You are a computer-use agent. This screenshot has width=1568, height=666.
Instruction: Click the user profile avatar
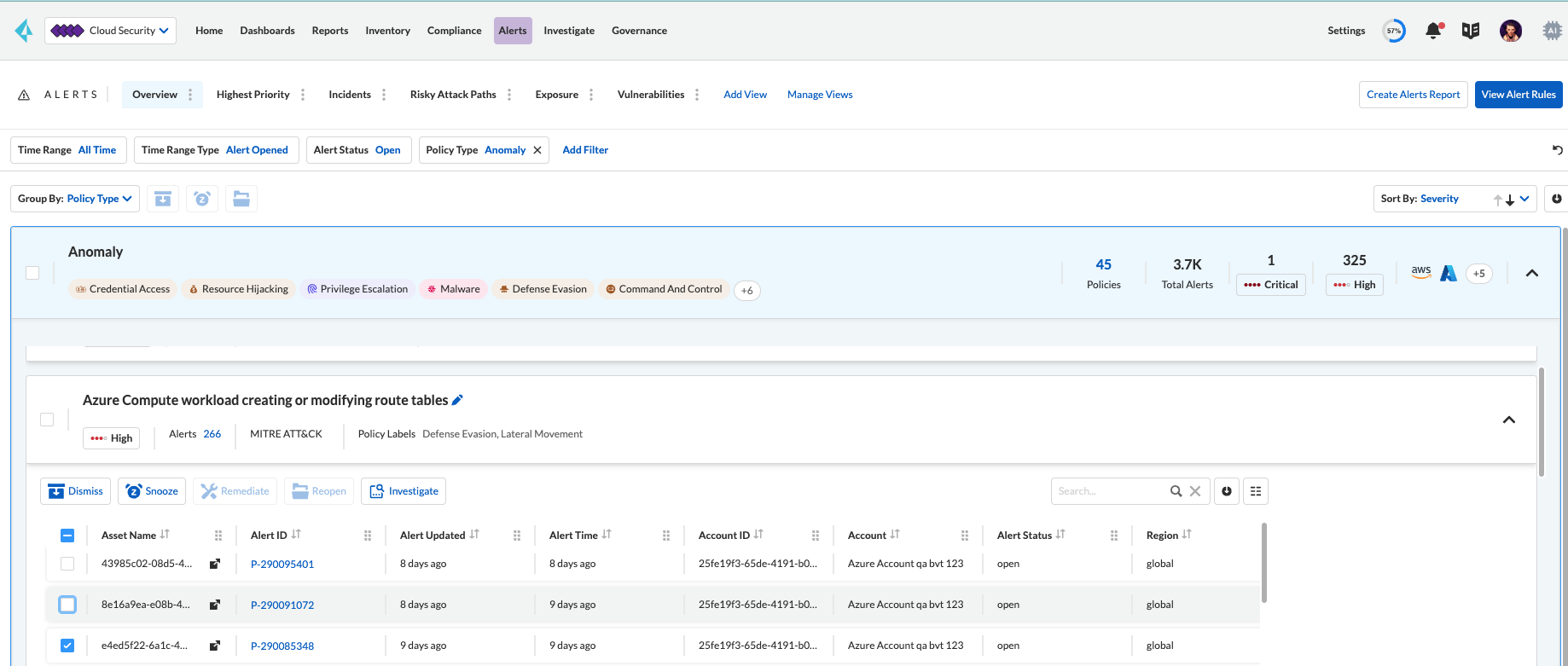(x=1511, y=31)
